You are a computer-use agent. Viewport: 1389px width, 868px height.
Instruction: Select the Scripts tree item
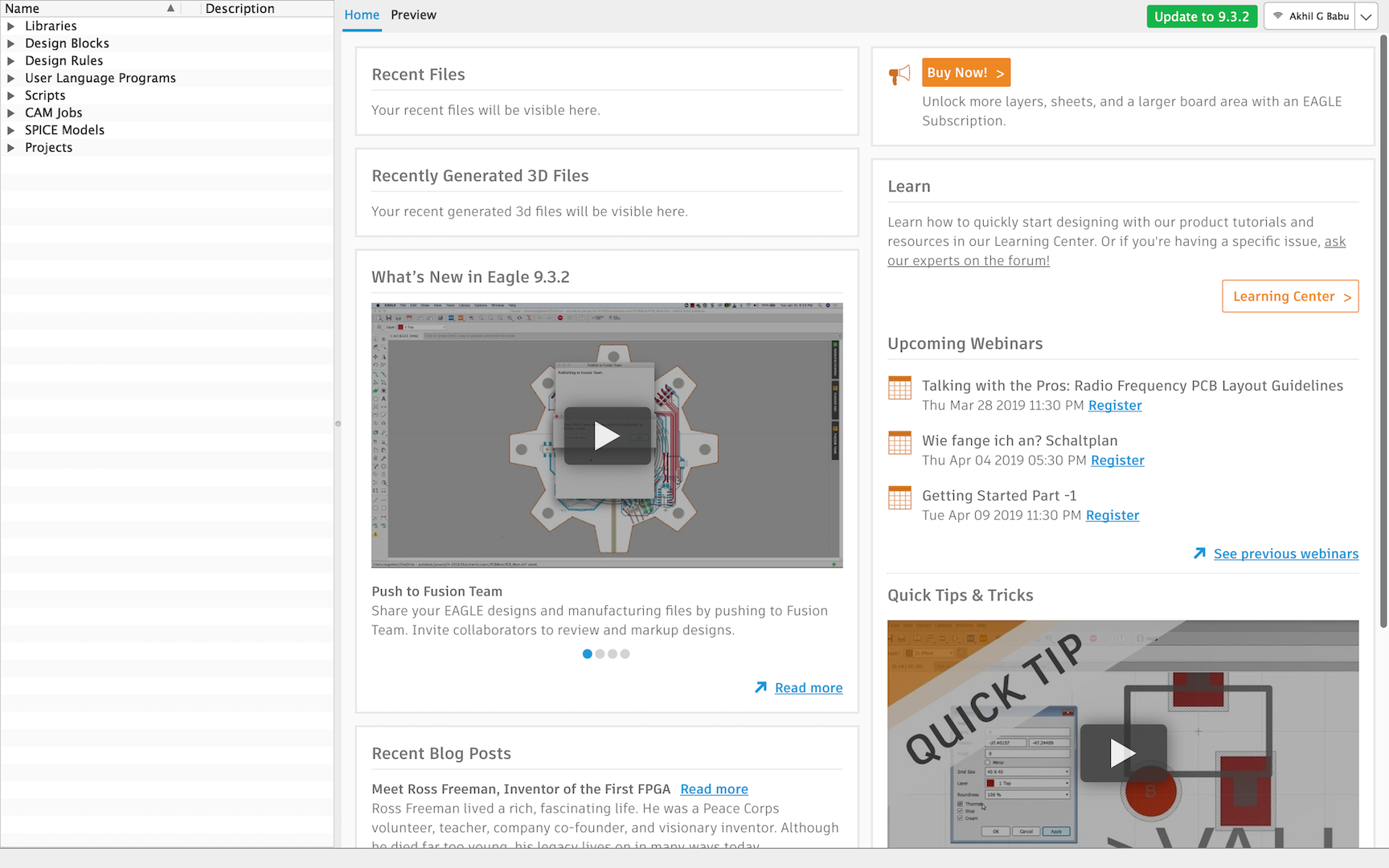pos(45,96)
